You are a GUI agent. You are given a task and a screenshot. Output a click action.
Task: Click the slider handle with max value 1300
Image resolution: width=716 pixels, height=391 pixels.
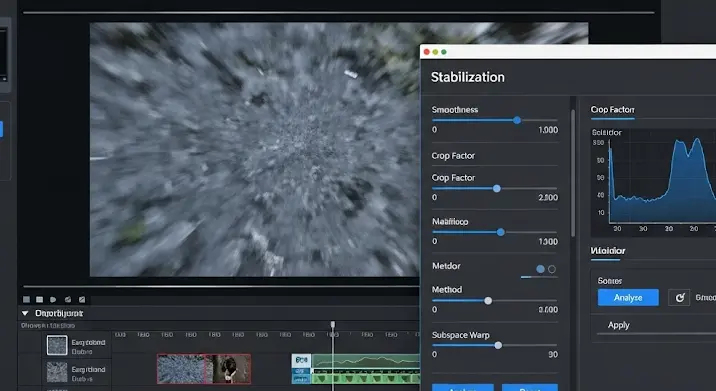point(500,232)
